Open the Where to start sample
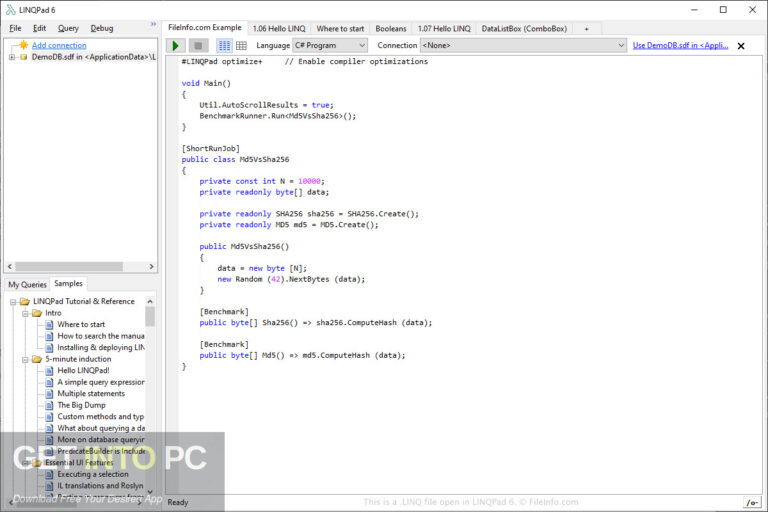 coord(81,324)
